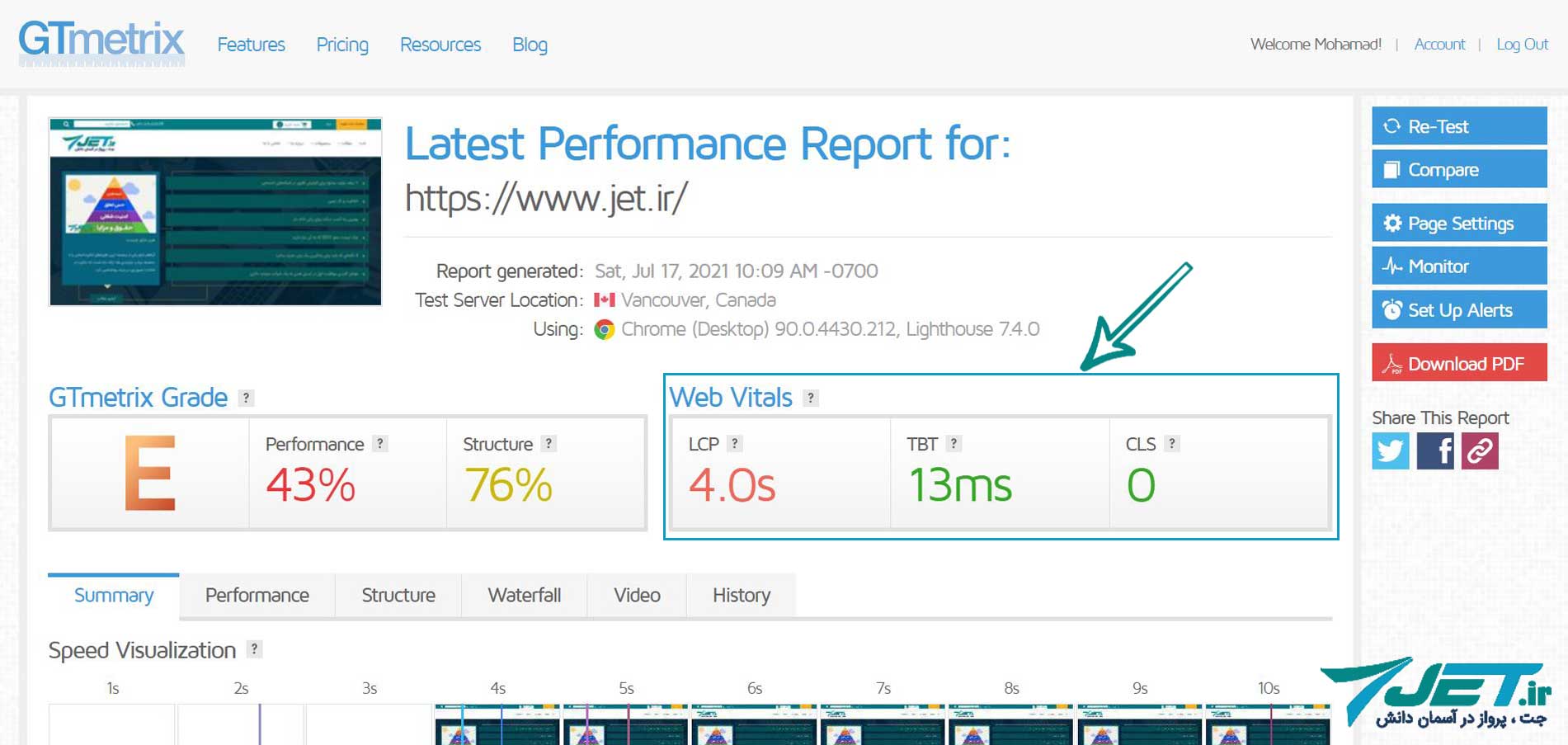
Task: Click Log Out
Action: [x=1522, y=45]
